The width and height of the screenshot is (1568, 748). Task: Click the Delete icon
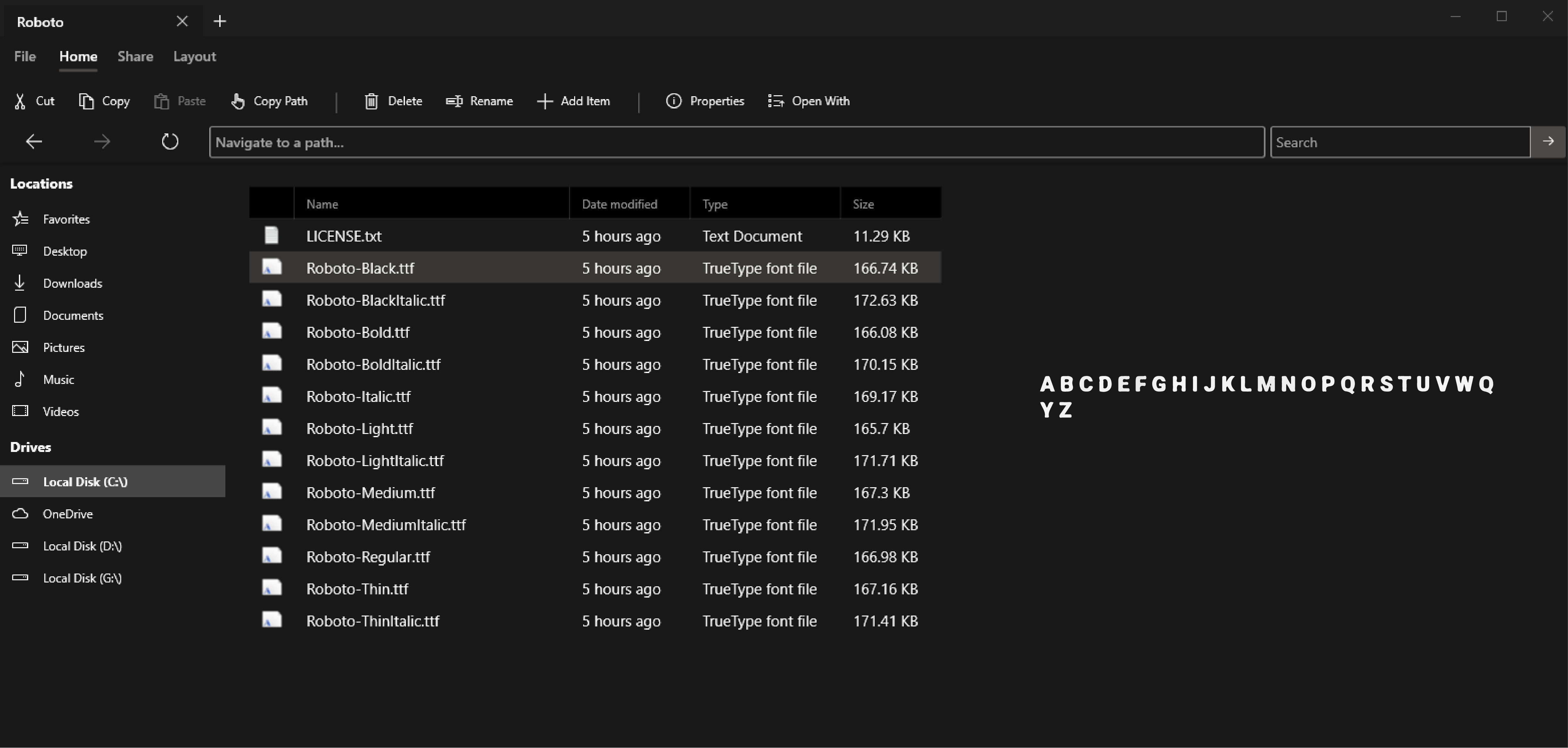tap(371, 101)
